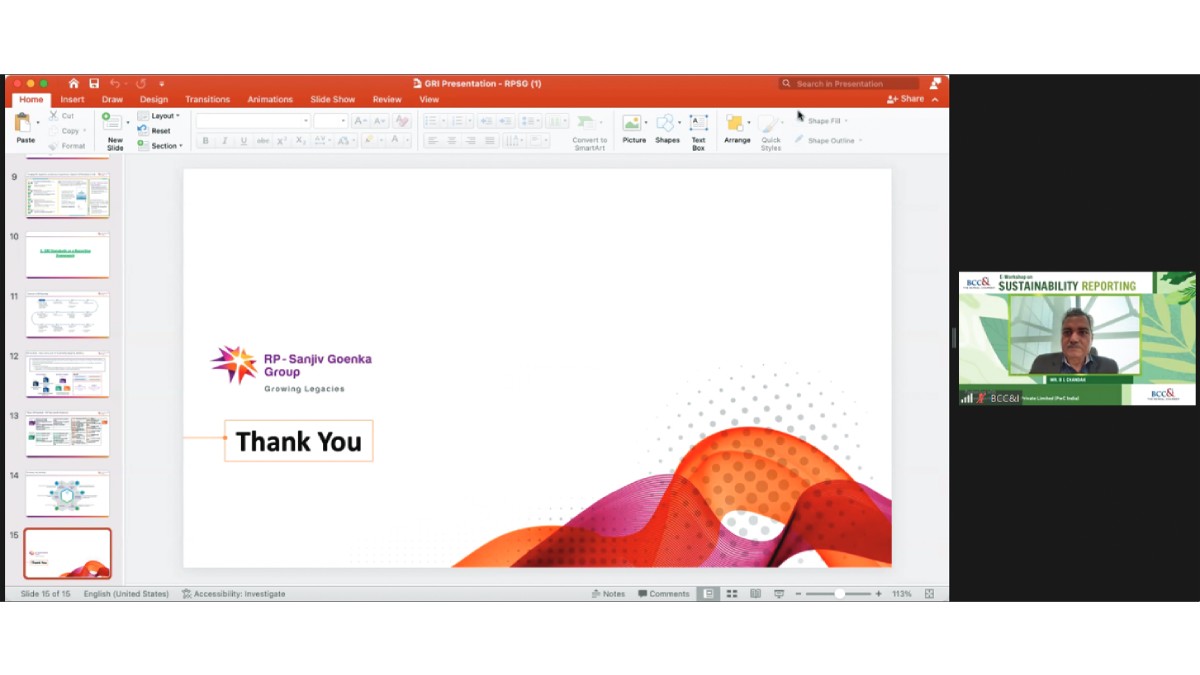Open Comments from status bar
Screen dimensions: 1200x675
point(664,594)
